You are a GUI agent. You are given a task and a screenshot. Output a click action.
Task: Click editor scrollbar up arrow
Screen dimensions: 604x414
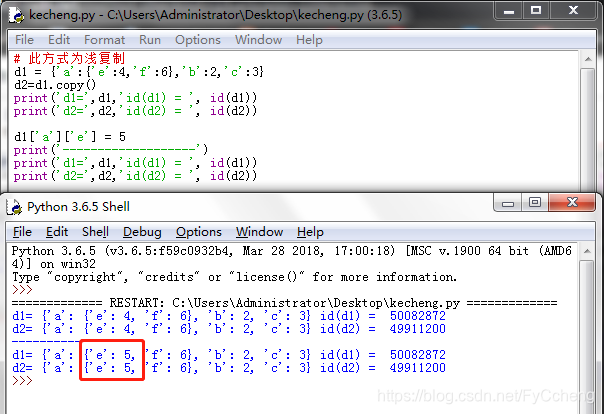(588, 59)
